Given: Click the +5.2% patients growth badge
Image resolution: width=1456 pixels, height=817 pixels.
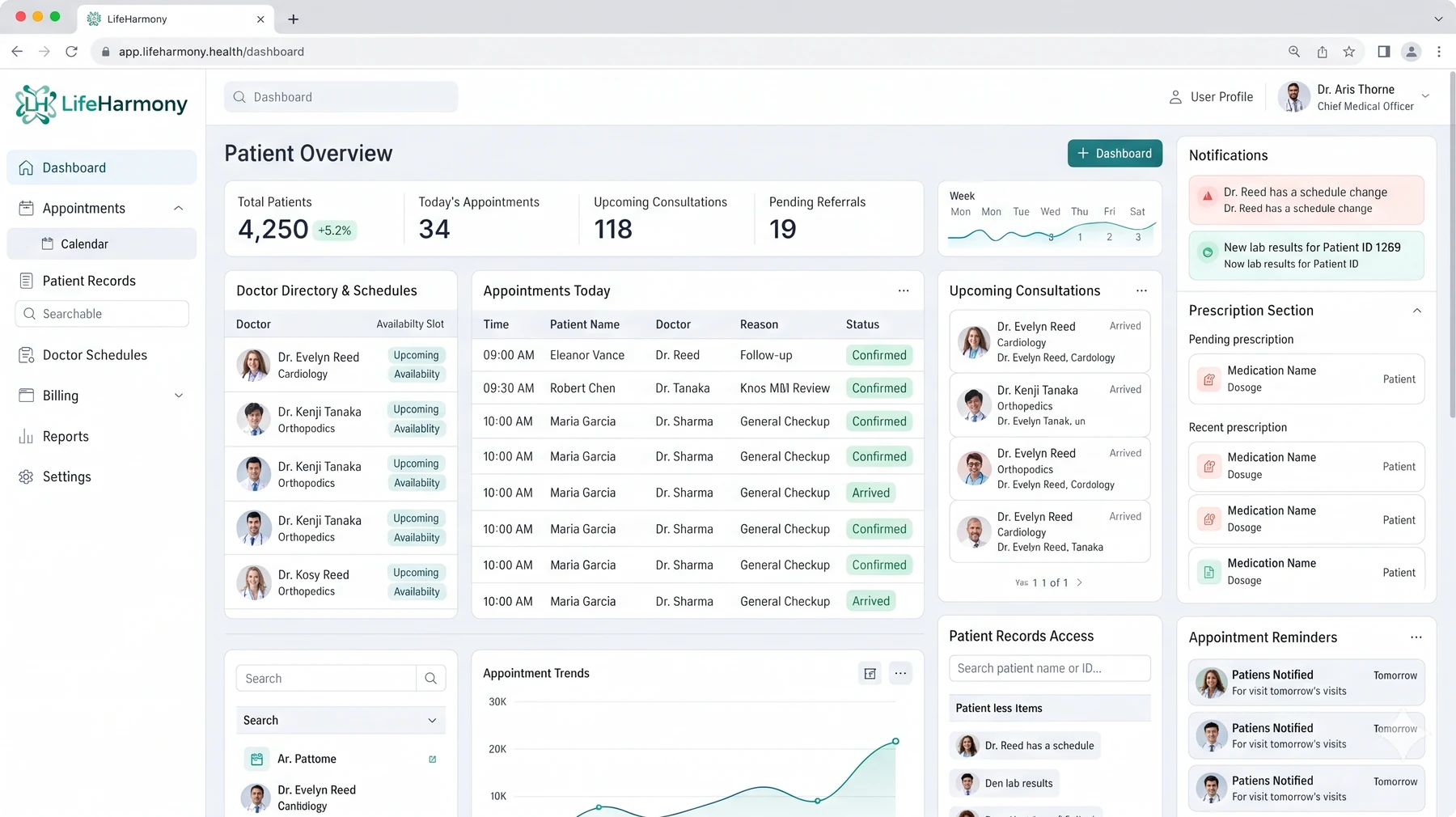Looking at the screenshot, I should coord(334,231).
